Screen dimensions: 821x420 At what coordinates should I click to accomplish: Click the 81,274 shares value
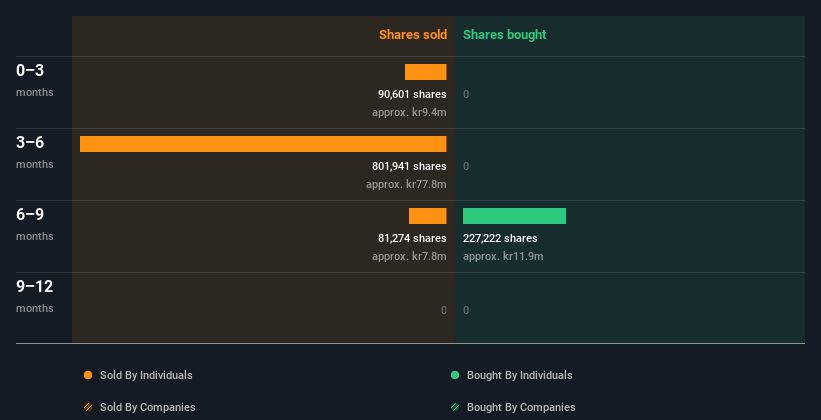pyautogui.click(x=412, y=238)
